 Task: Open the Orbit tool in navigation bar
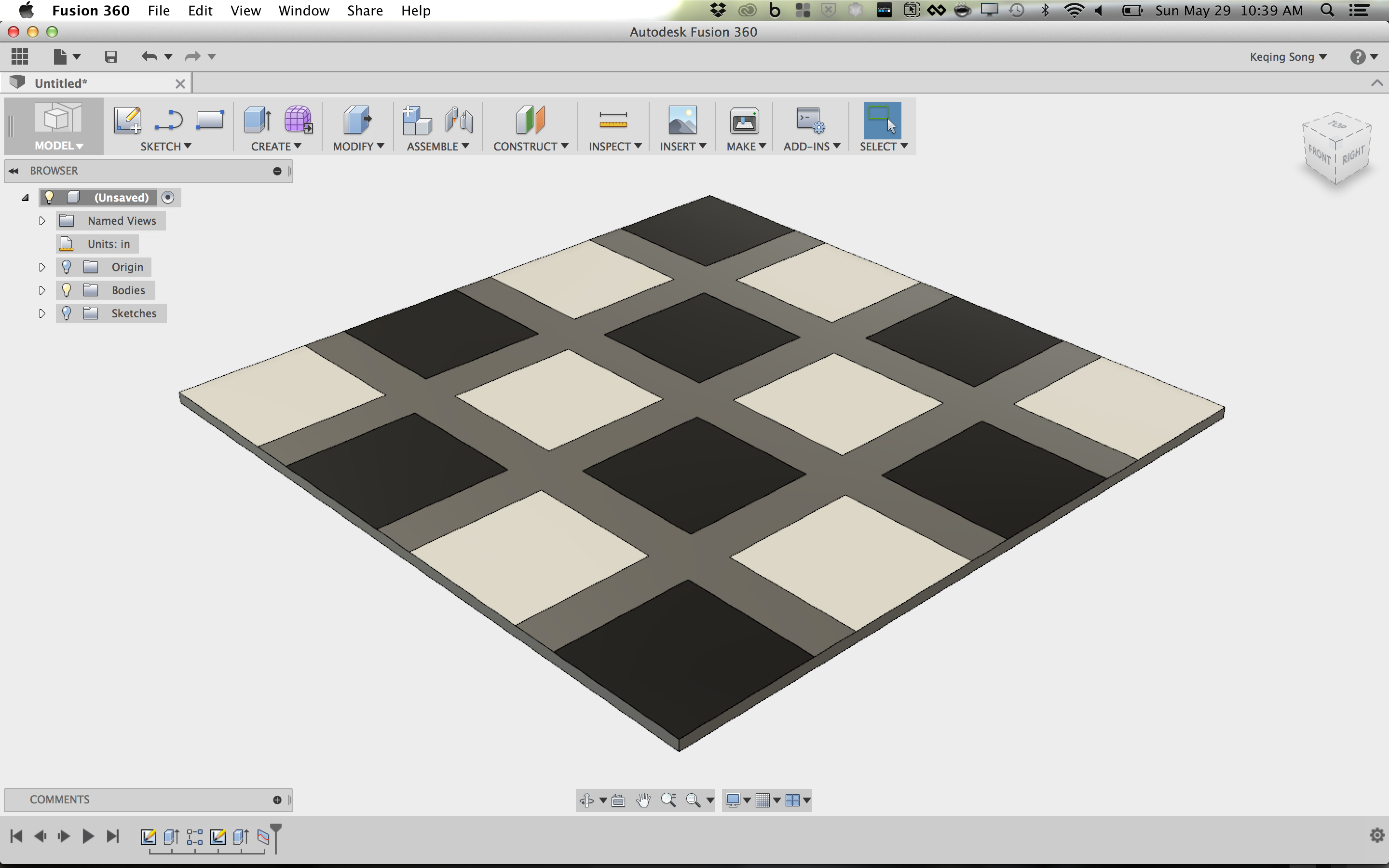coord(587,800)
